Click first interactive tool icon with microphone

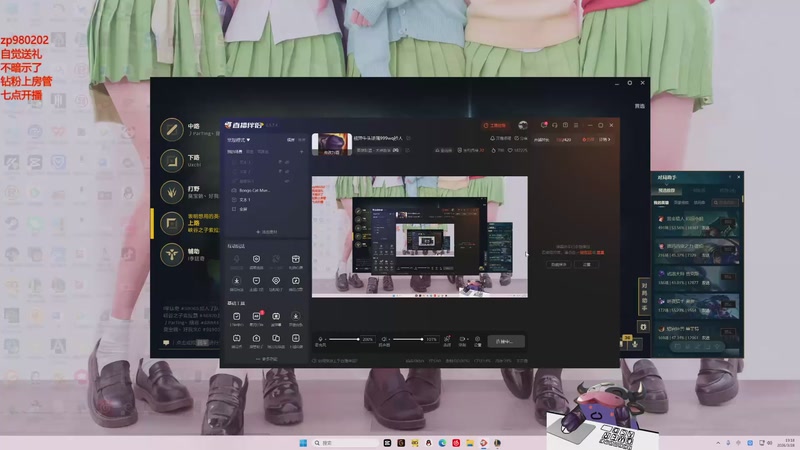236,259
